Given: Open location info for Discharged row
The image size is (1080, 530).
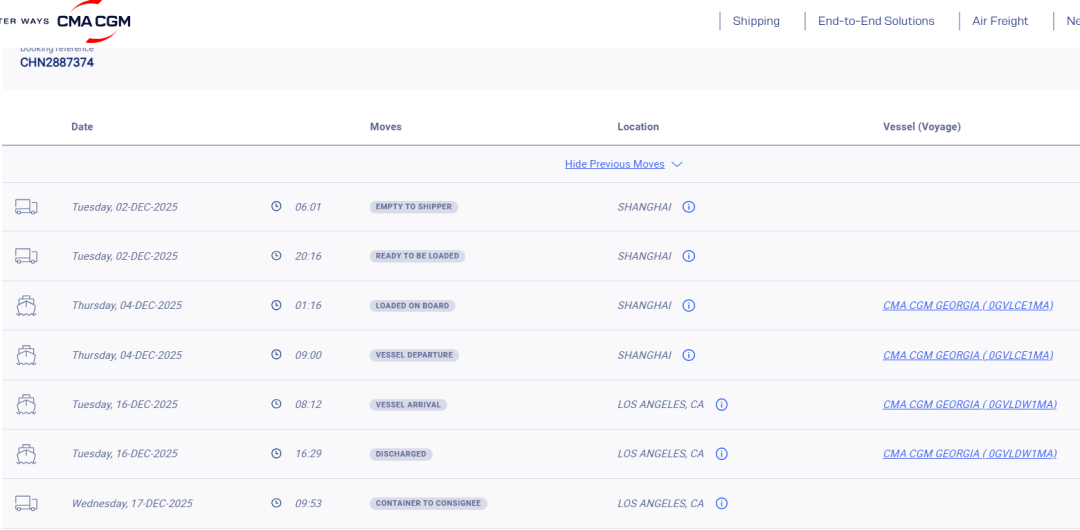Looking at the screenshot, I should (721, 454).
